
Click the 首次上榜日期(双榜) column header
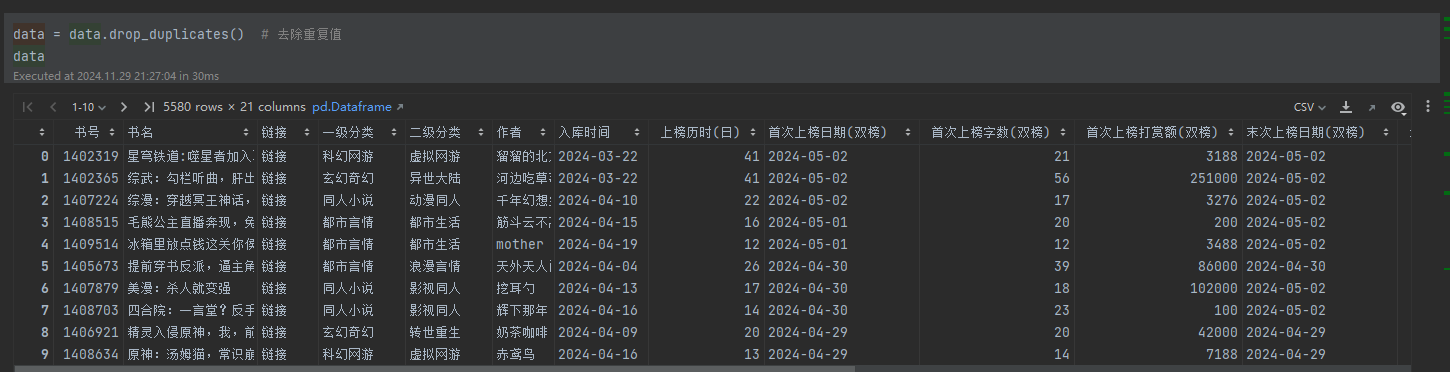[841, 132]
